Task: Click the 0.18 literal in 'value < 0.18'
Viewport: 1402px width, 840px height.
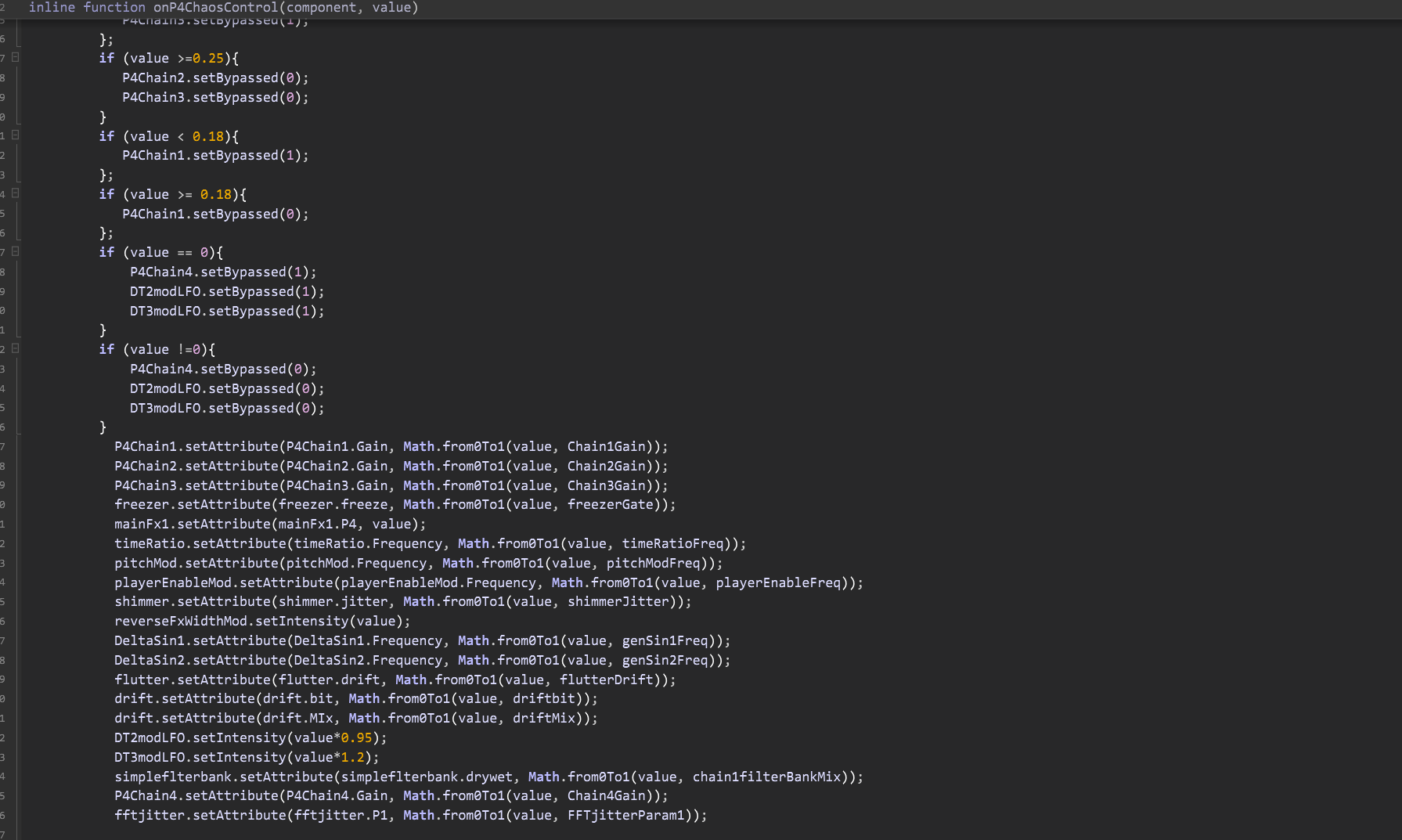Action: [207, 136]
